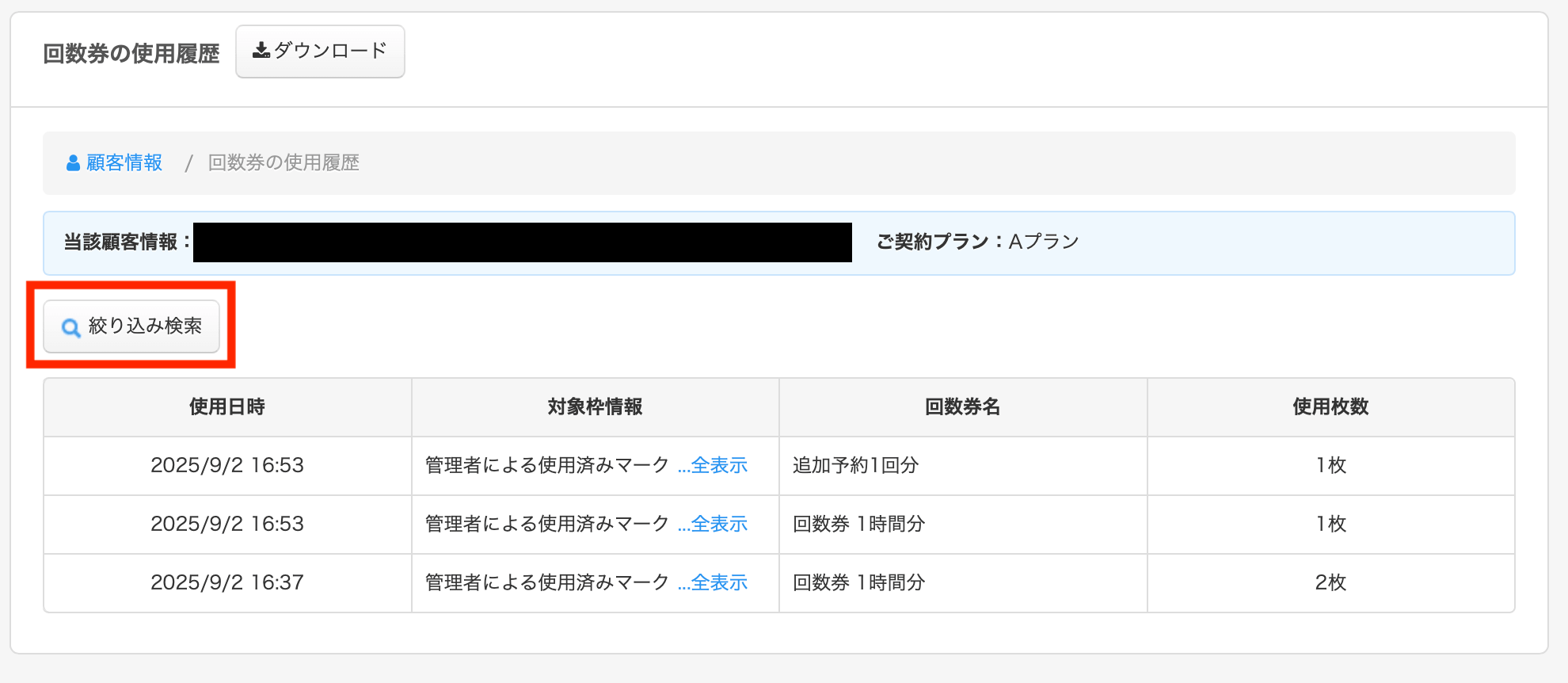Click the 2025/9/2 16:37 date cell
The image size is (1568, 683).
(227, 583)
